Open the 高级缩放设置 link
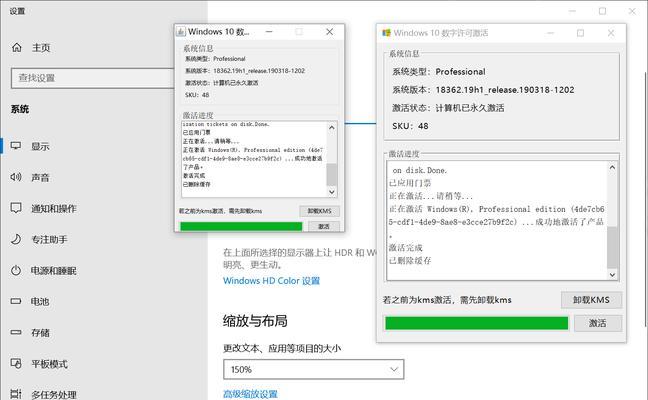This screenshot has height=400, width=648. click(x=250, y=394)
